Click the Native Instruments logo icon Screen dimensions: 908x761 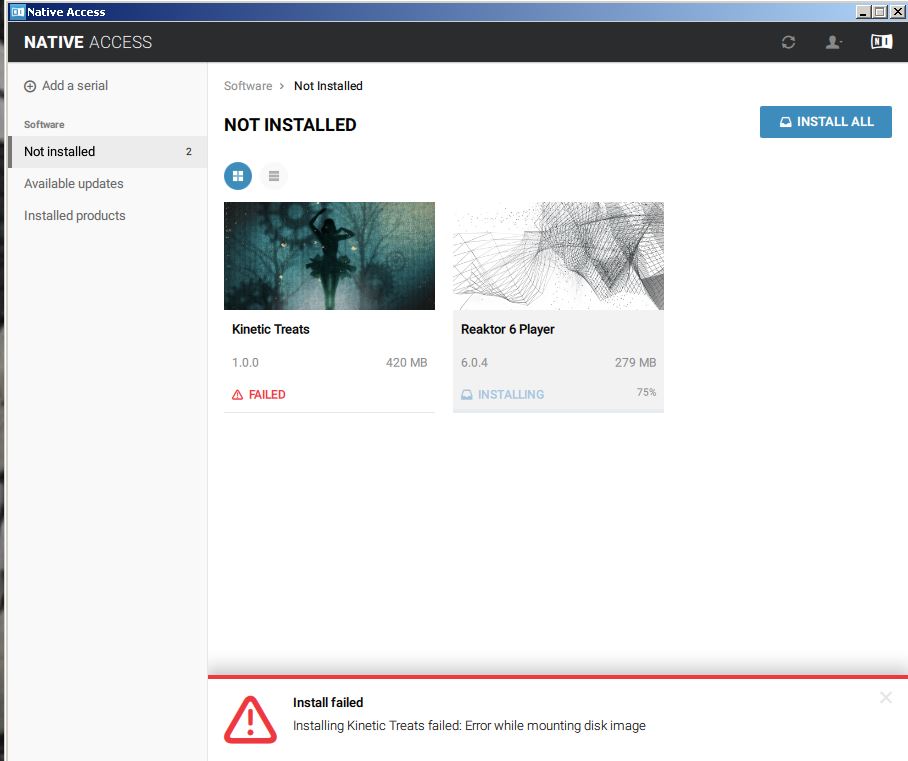point(881,41)
